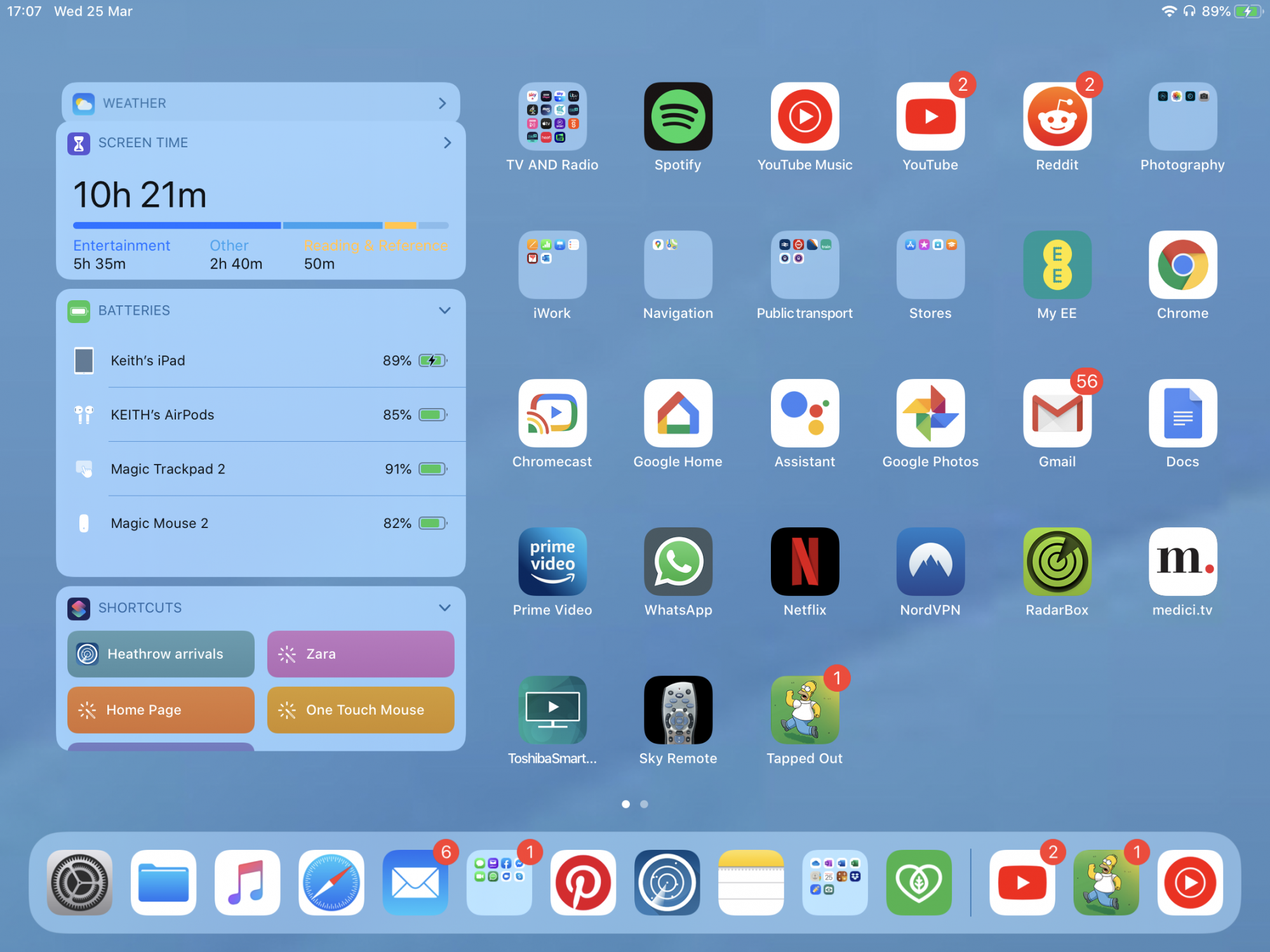Screen dimensions: 1270x952
Task: Launch the Sky Remote app
Action: pos(678,710)
